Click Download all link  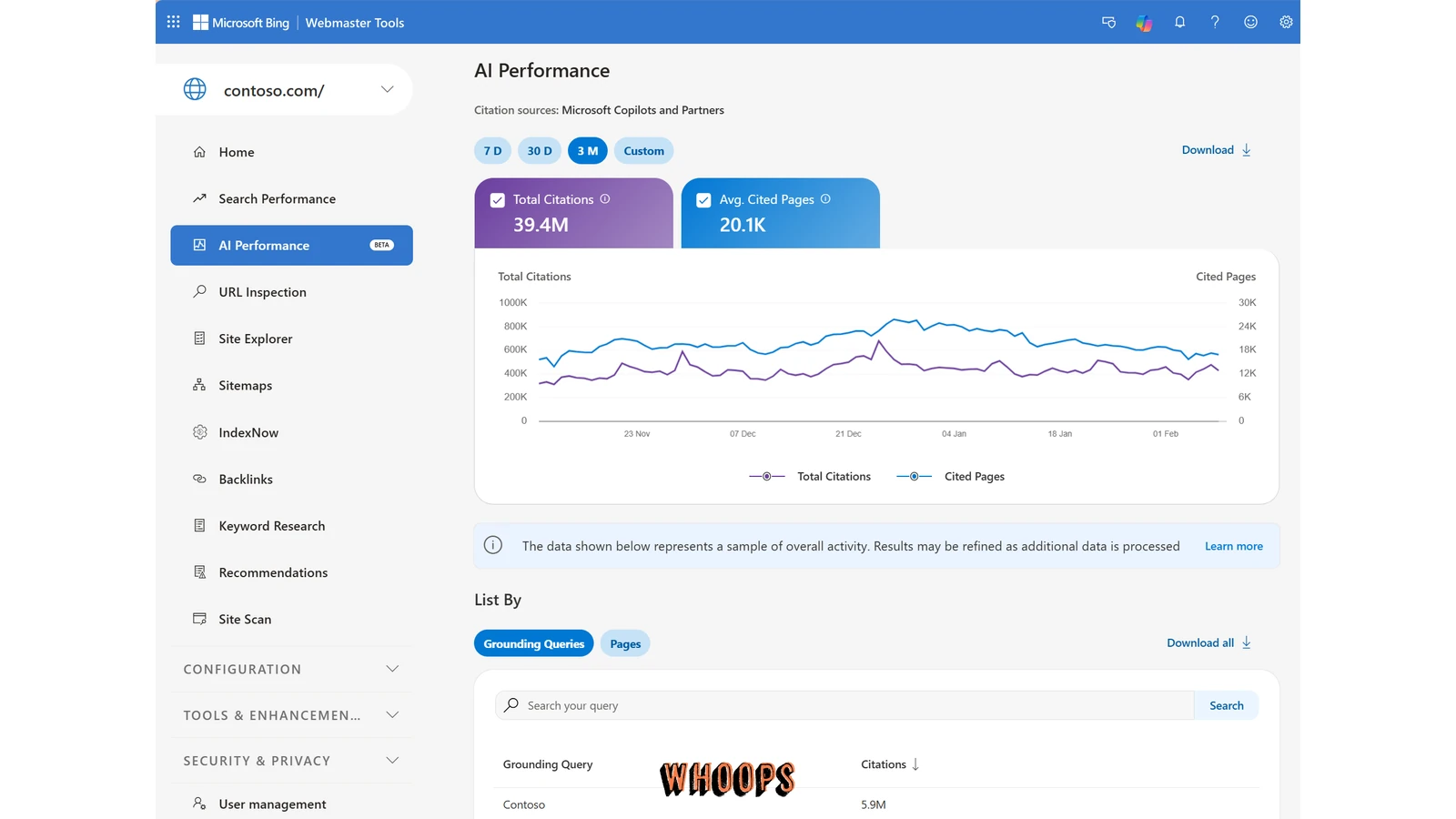(x=1209, y=642)
